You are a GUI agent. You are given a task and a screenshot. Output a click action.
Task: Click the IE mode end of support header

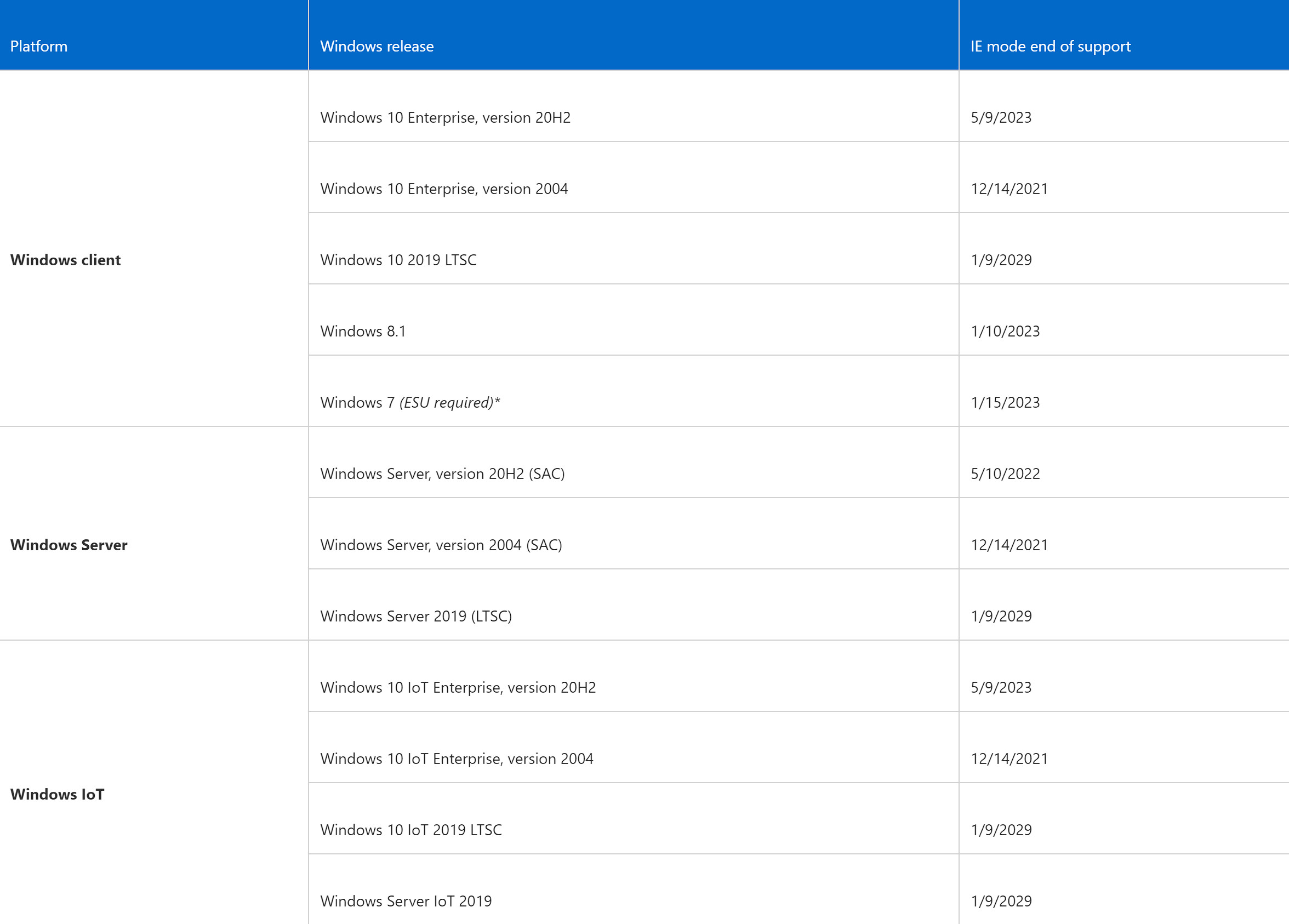click(1050, 46)
